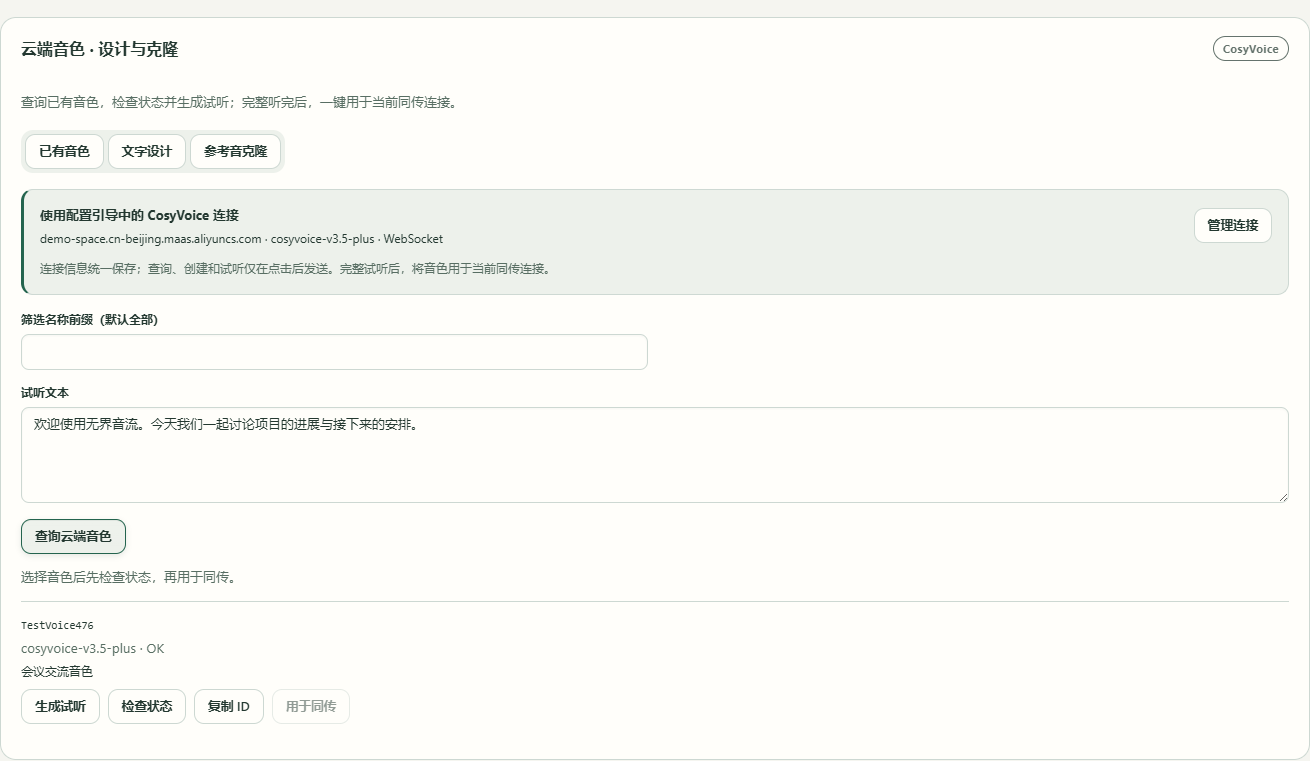1310x761 pixels.
Task: Focus the 筛选名称前缀 input field
Action: (x=334, y=352)
